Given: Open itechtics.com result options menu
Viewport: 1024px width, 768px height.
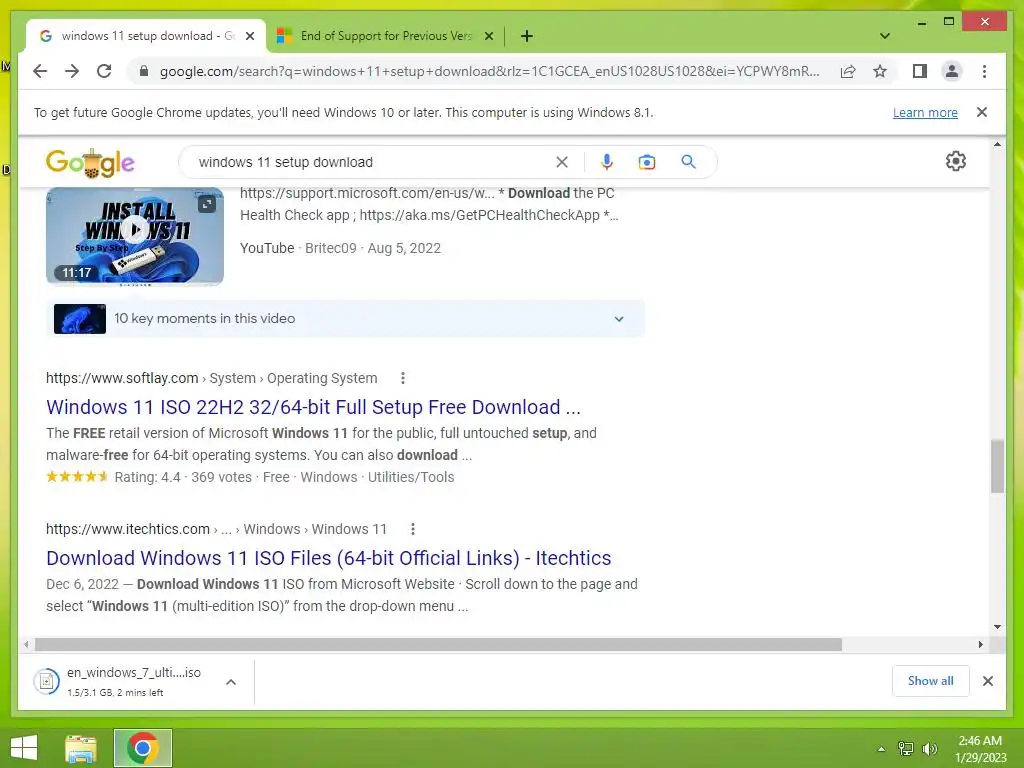Looking at the screenshot, I should pos(412,529).
